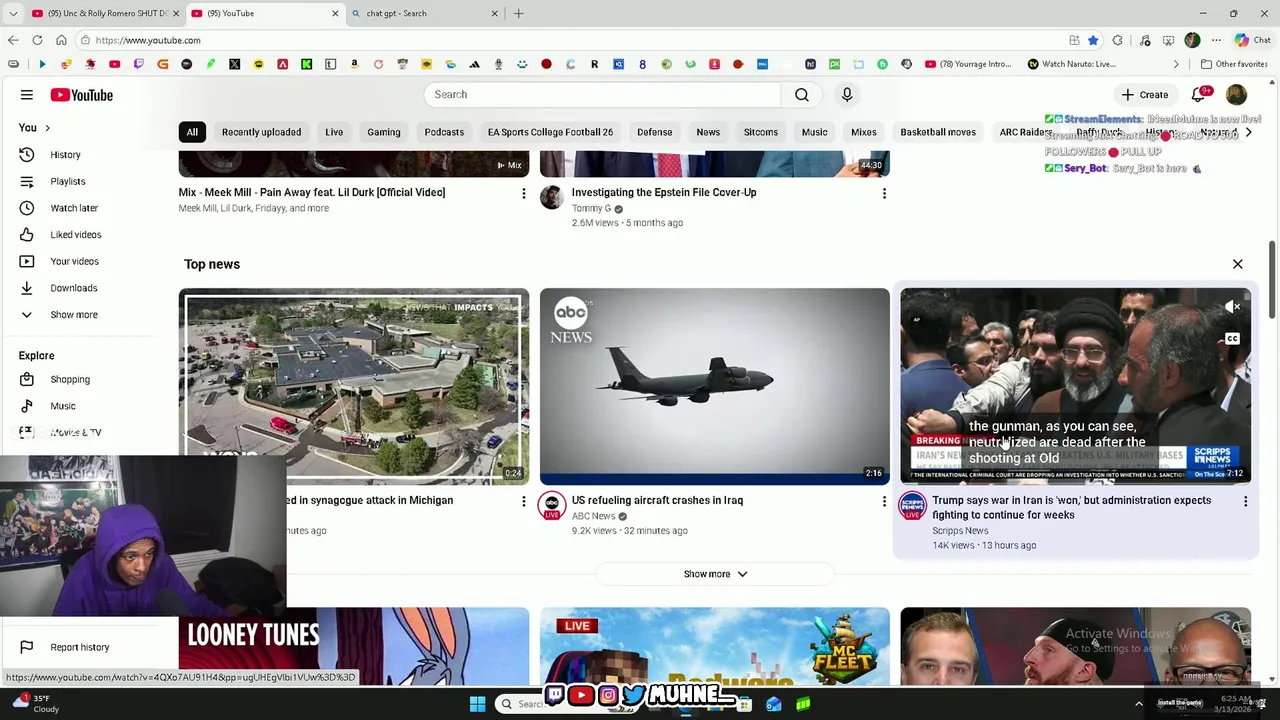Select the Live filter chip

point(334,132)
